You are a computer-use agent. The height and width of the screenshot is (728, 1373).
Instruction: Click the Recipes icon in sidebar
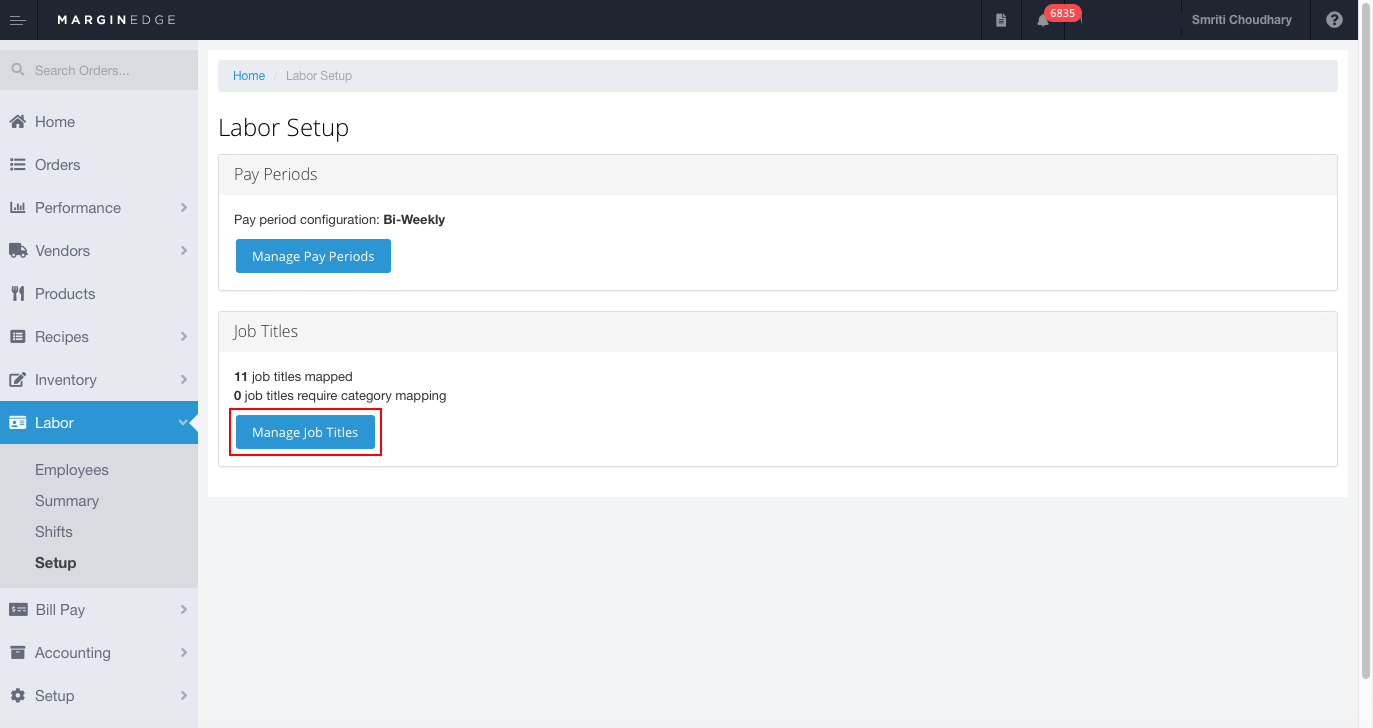(17, 336)
